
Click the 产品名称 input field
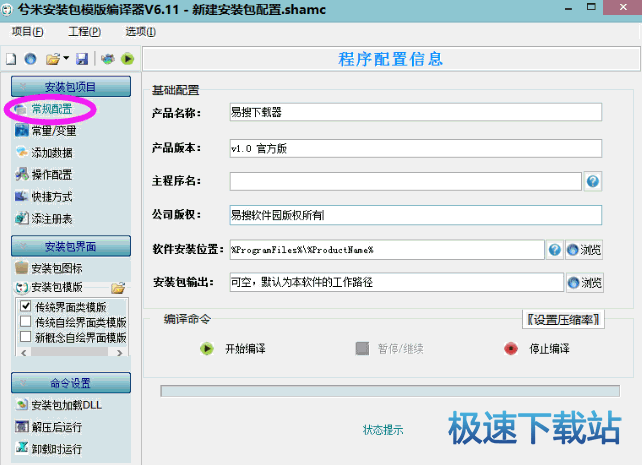416,112
